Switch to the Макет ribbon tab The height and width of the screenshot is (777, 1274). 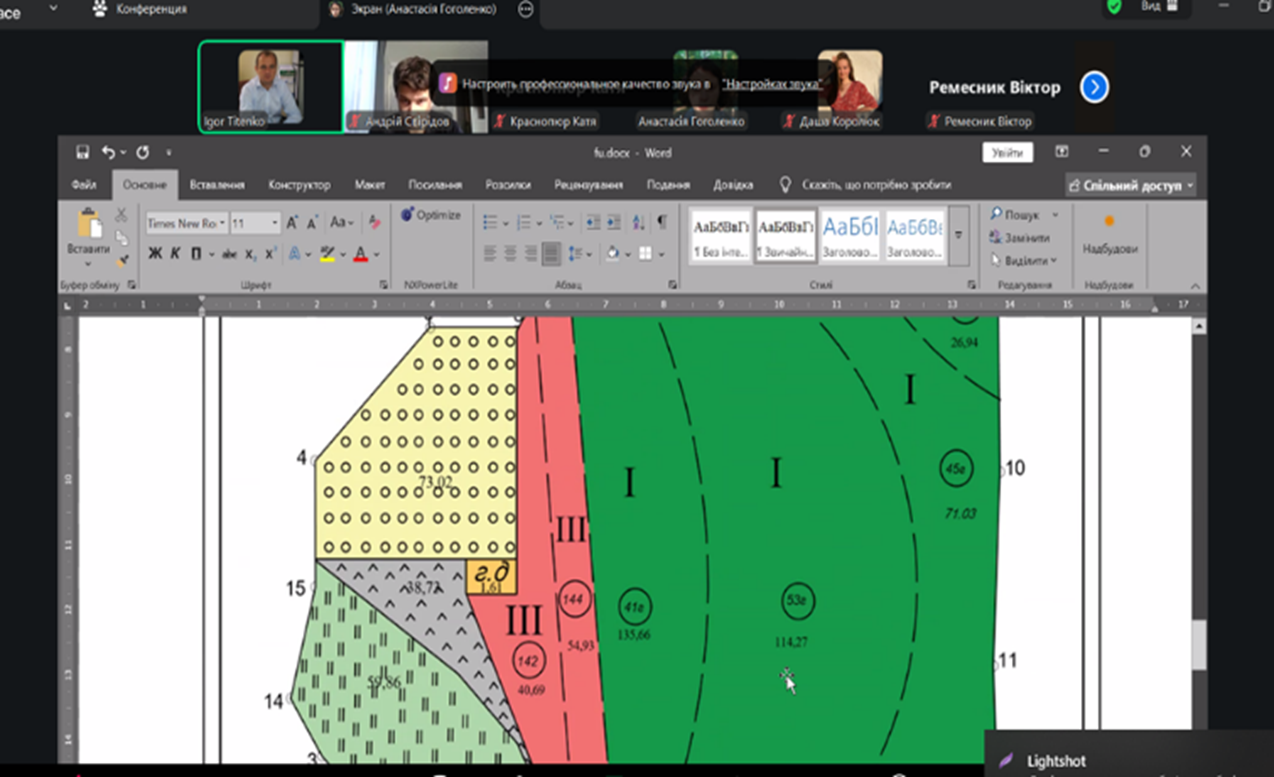point(370,185)
